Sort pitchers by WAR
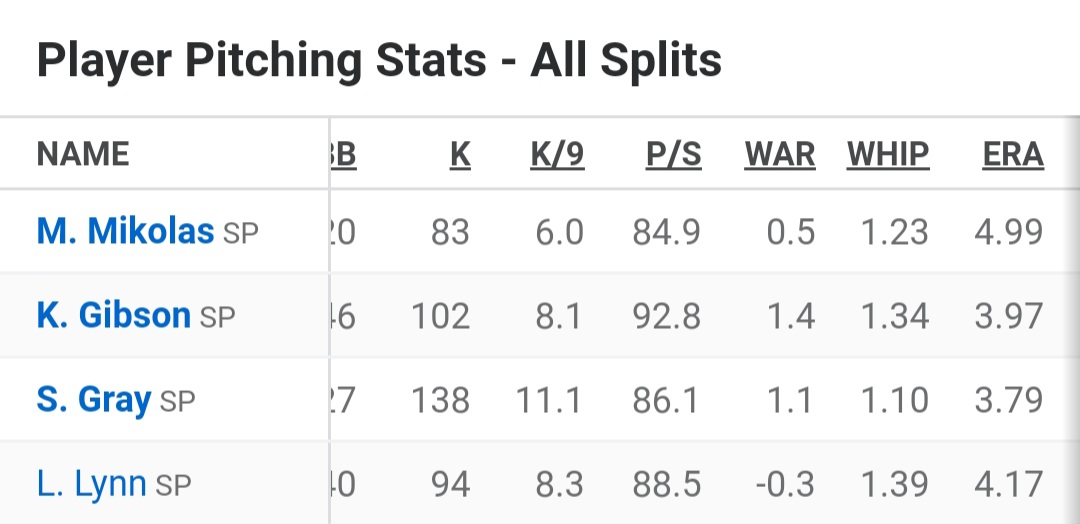This screenshot has height=524, width=1080. (x=780, y=155)
